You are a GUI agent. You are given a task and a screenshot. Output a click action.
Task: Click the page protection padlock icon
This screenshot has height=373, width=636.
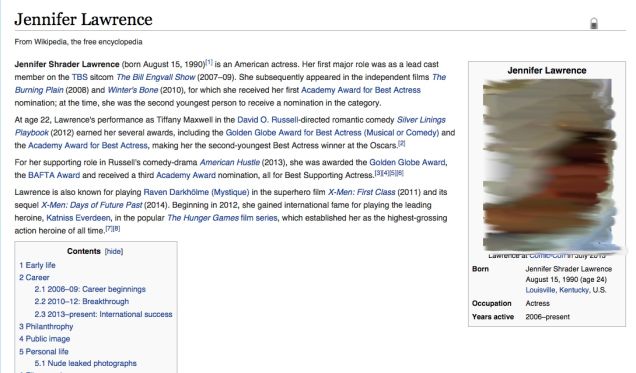594,24
